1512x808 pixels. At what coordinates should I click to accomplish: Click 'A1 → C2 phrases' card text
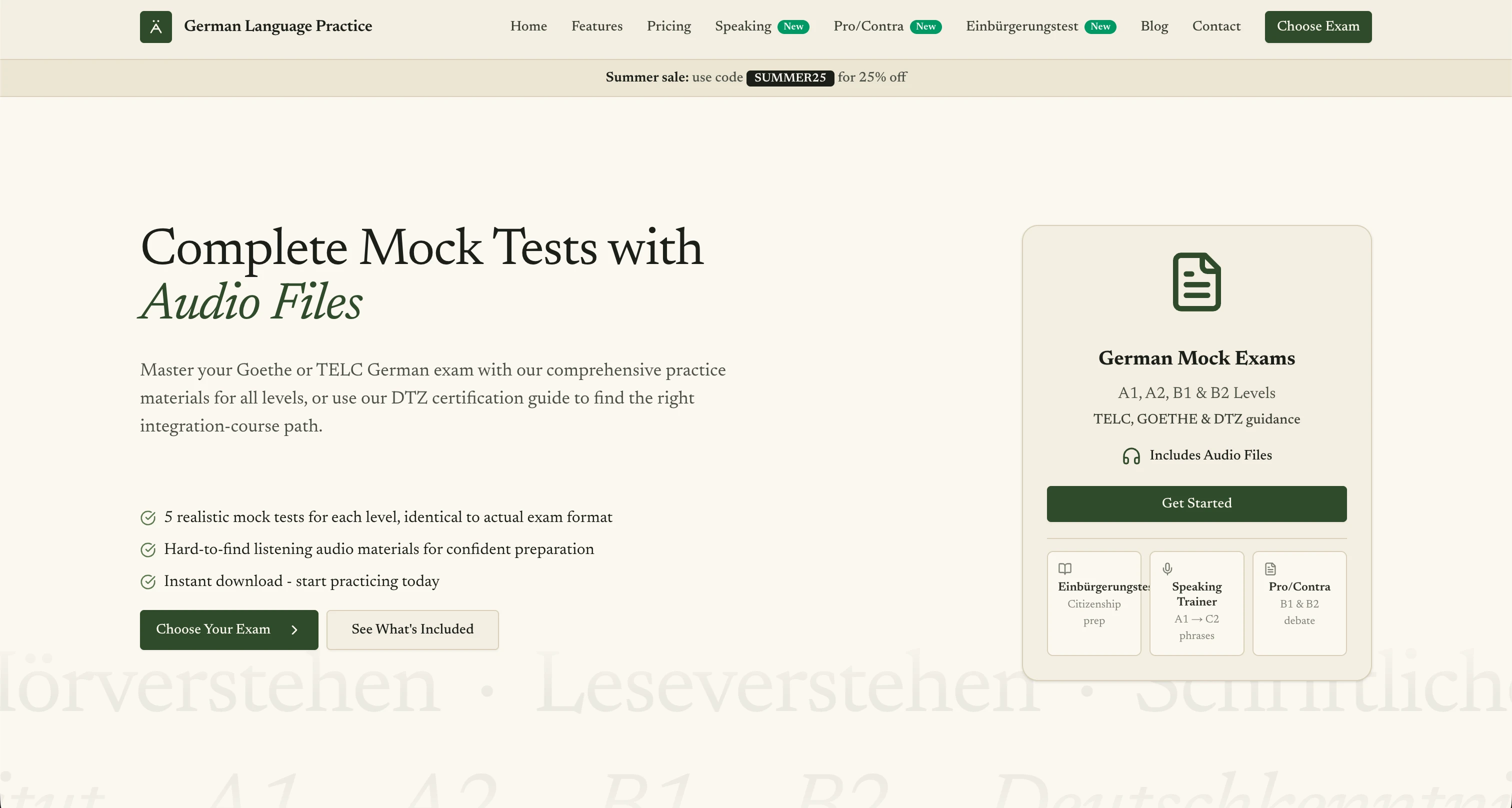point(1196,627)
